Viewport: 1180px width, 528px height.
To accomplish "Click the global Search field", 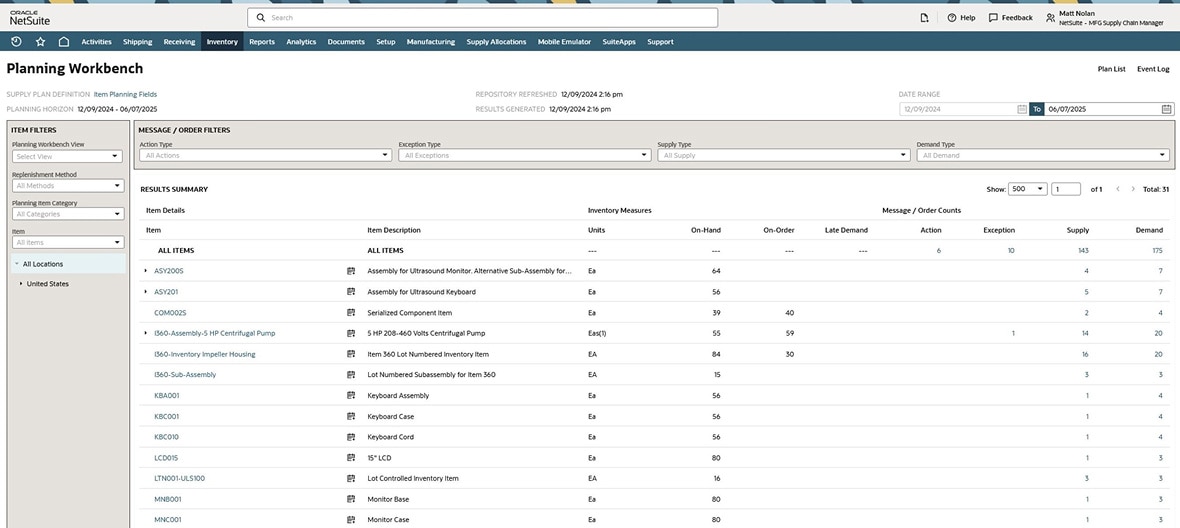I will [x=482, y=18].
